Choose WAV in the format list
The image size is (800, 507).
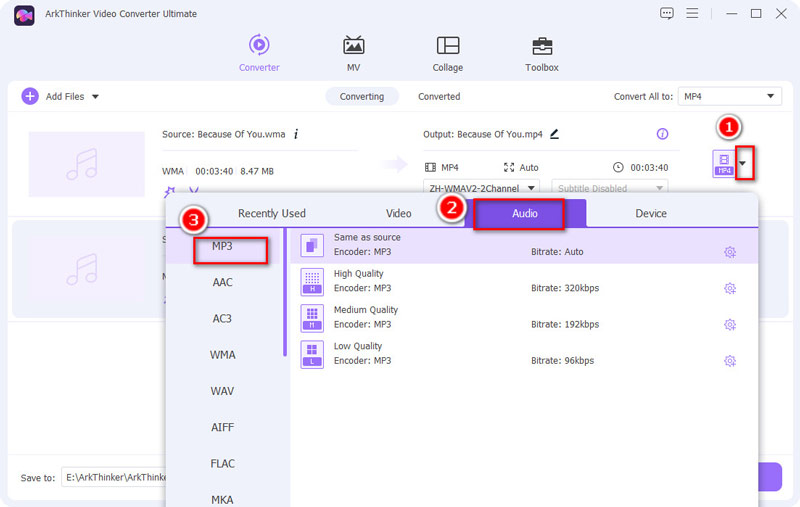click(222, 391)
